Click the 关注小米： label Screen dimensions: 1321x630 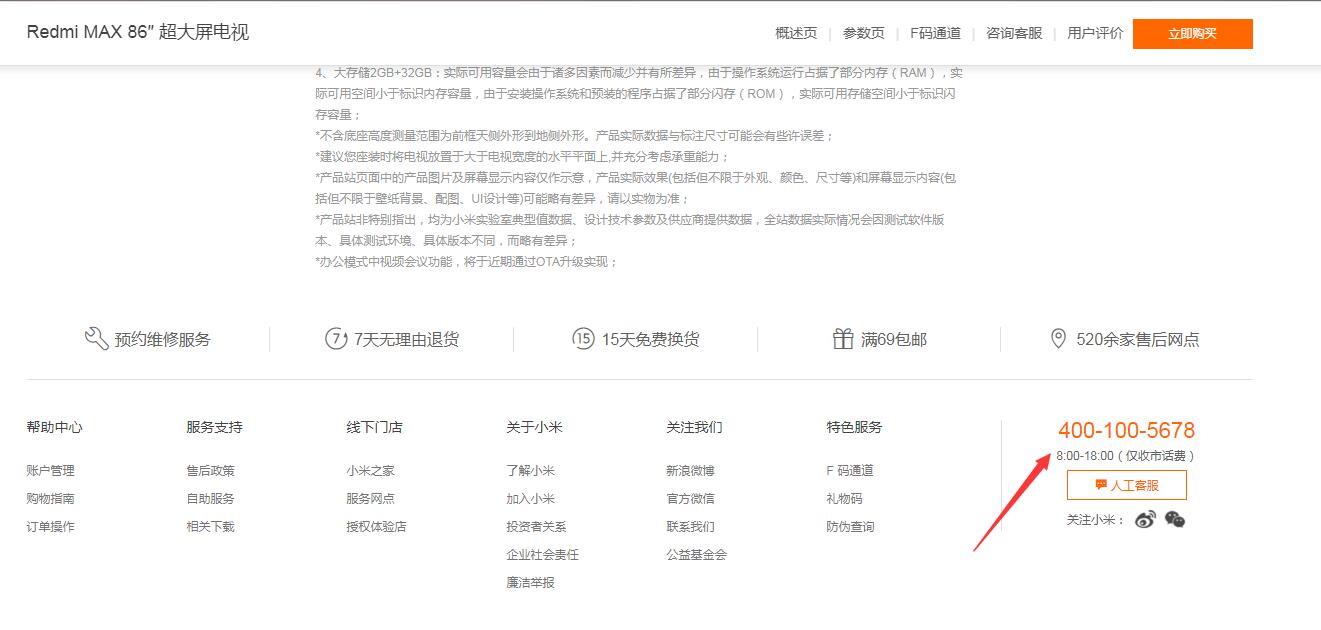[x=1097, y=520]
